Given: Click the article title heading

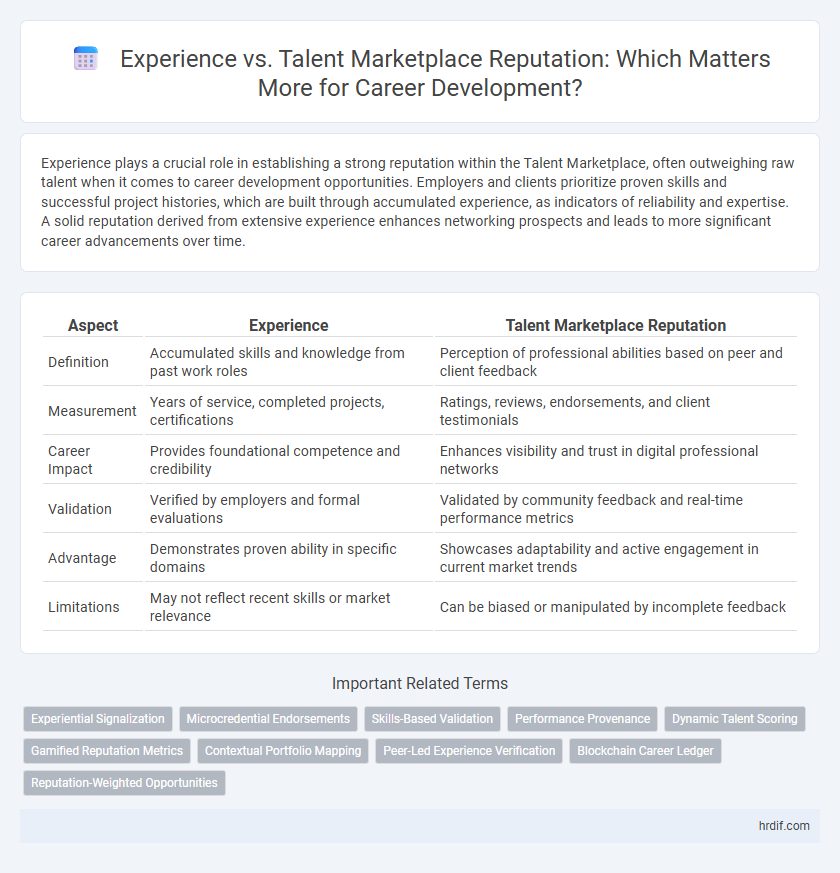Looking at the screenshot, I should click(x=445, y=73).
